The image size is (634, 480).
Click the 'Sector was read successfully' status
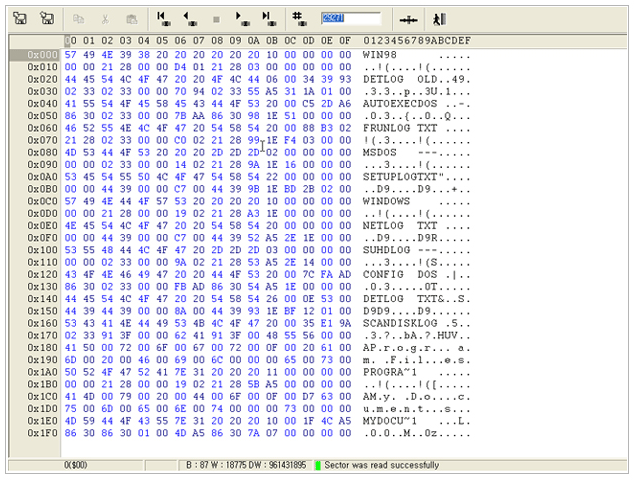click(380, 465)
